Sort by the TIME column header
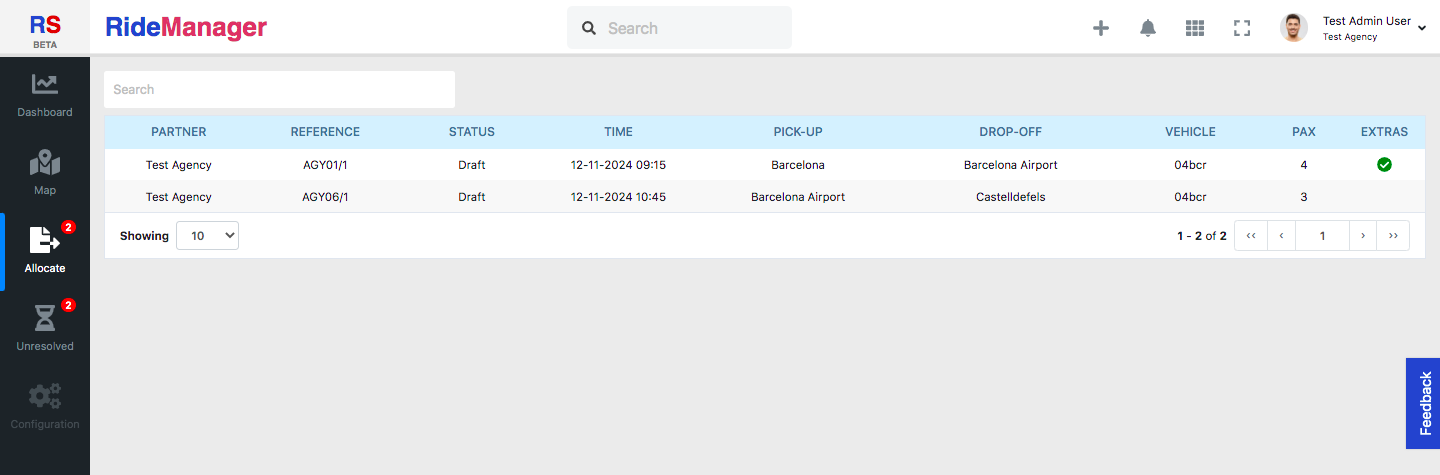This screenshot has width=1440, height=475. 618,132
